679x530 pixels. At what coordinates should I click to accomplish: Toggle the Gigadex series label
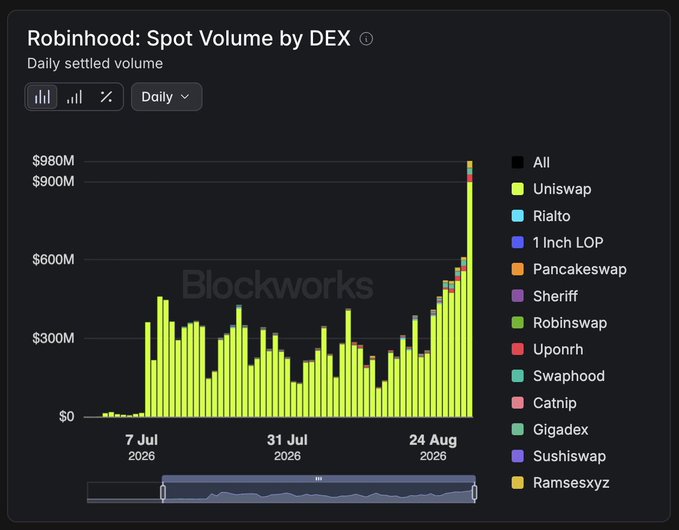coord(561,430)
